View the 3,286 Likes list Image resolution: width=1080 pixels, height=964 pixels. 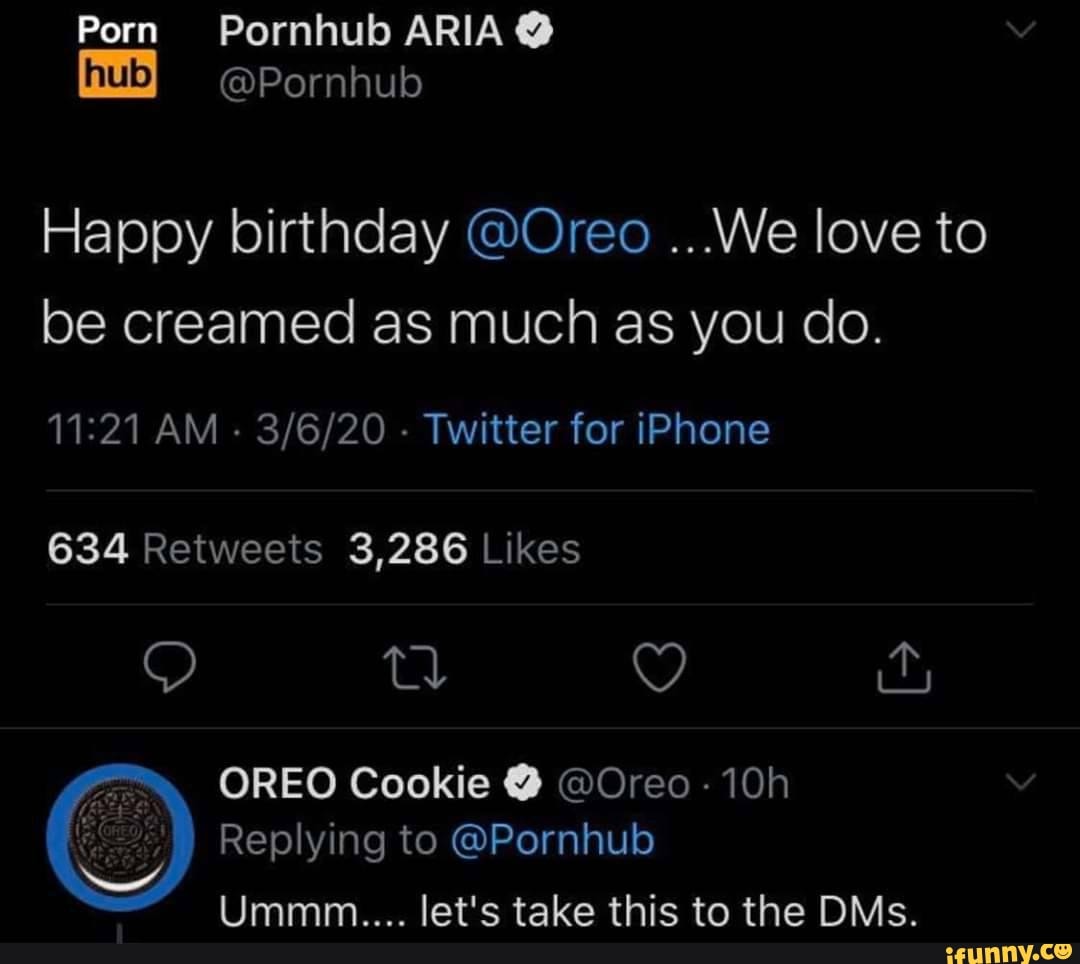pos(463,549)
